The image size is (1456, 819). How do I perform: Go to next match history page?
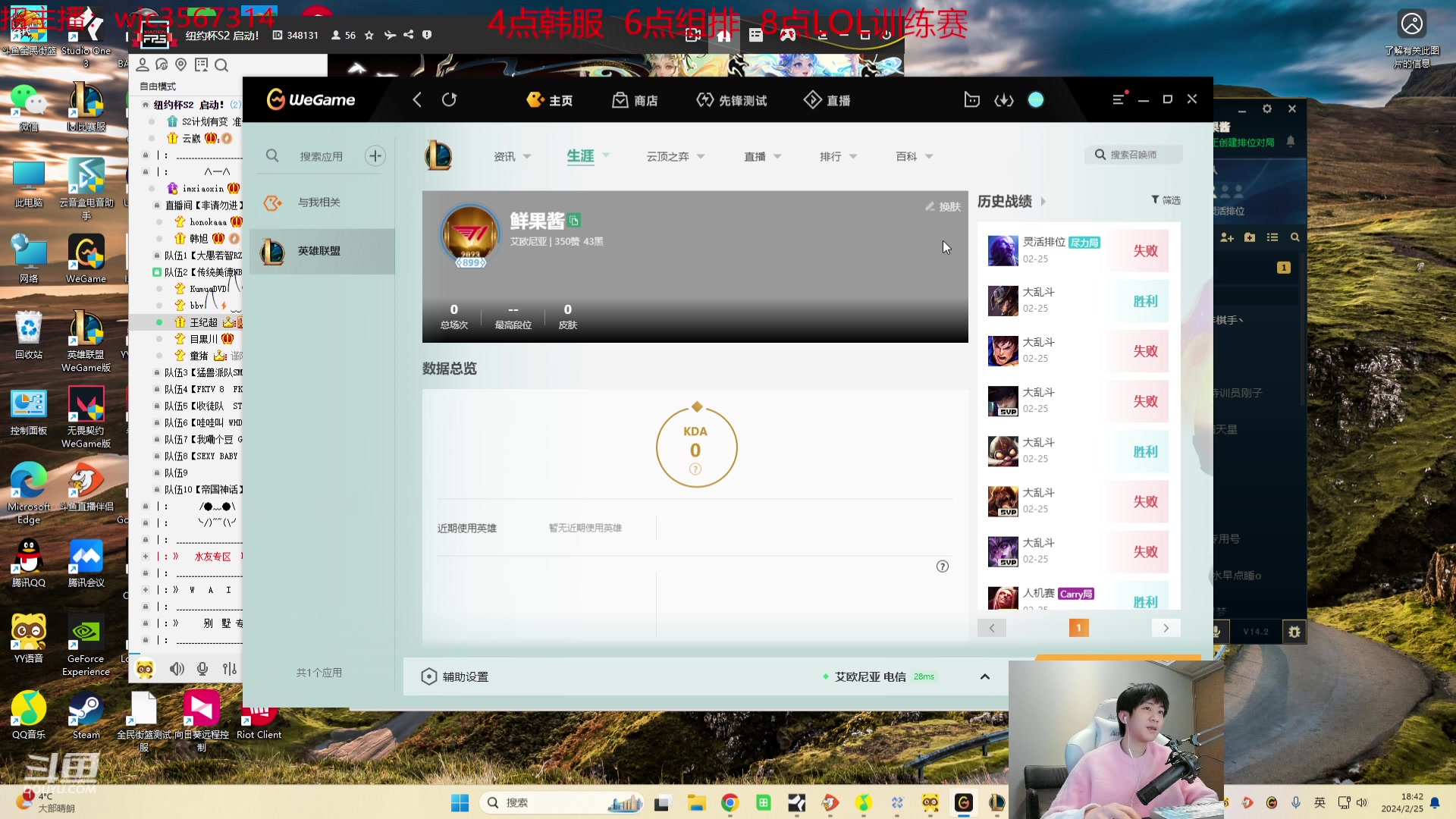1166,628
